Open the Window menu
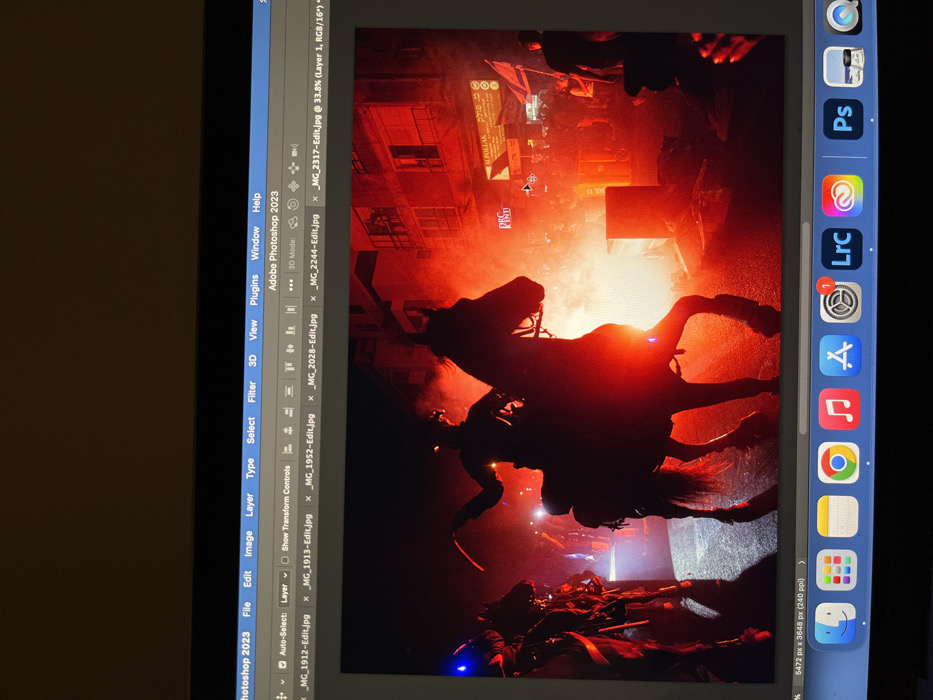 255,243
